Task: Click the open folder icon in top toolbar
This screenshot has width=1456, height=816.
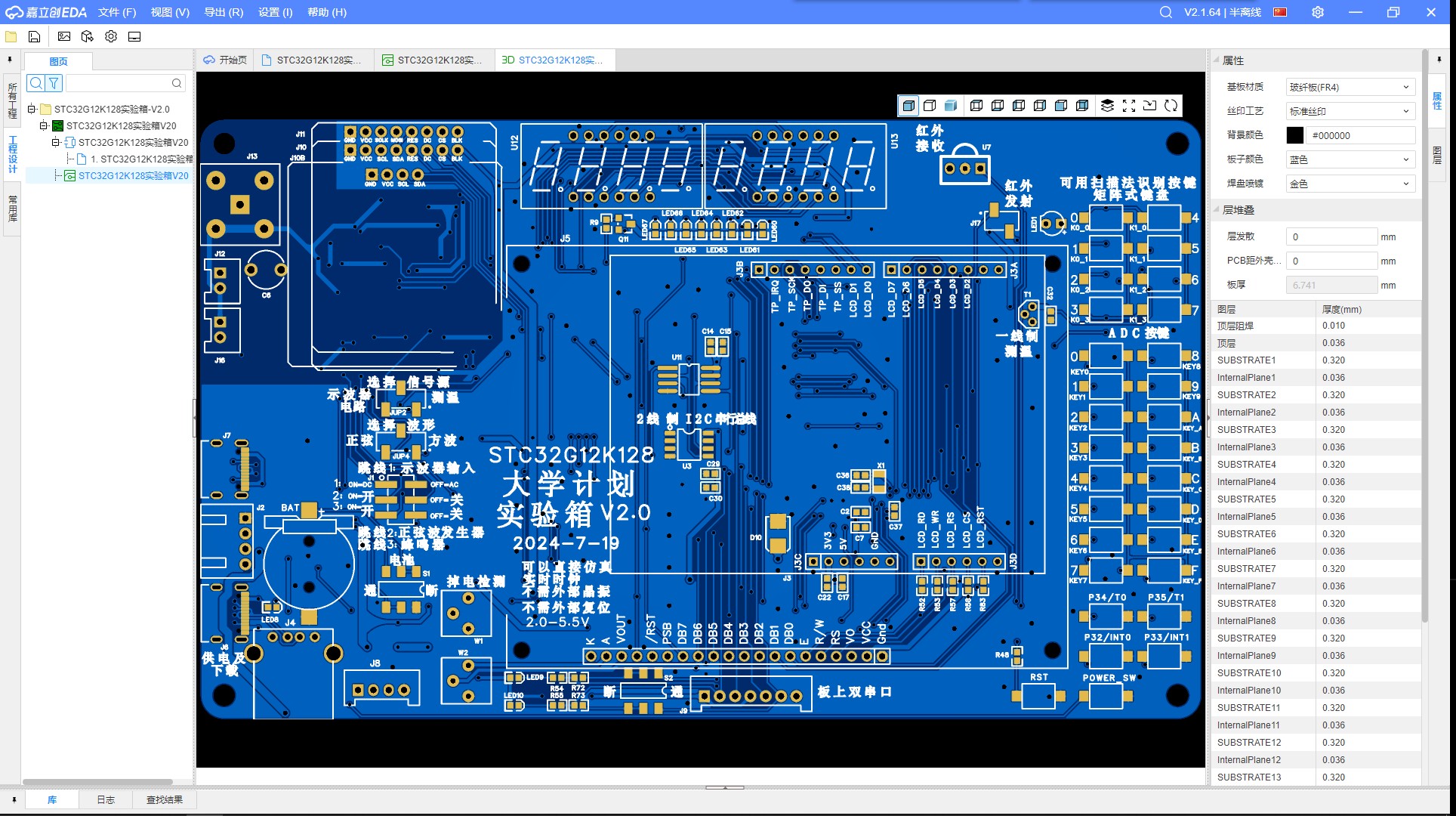Action: coord(11,36)
